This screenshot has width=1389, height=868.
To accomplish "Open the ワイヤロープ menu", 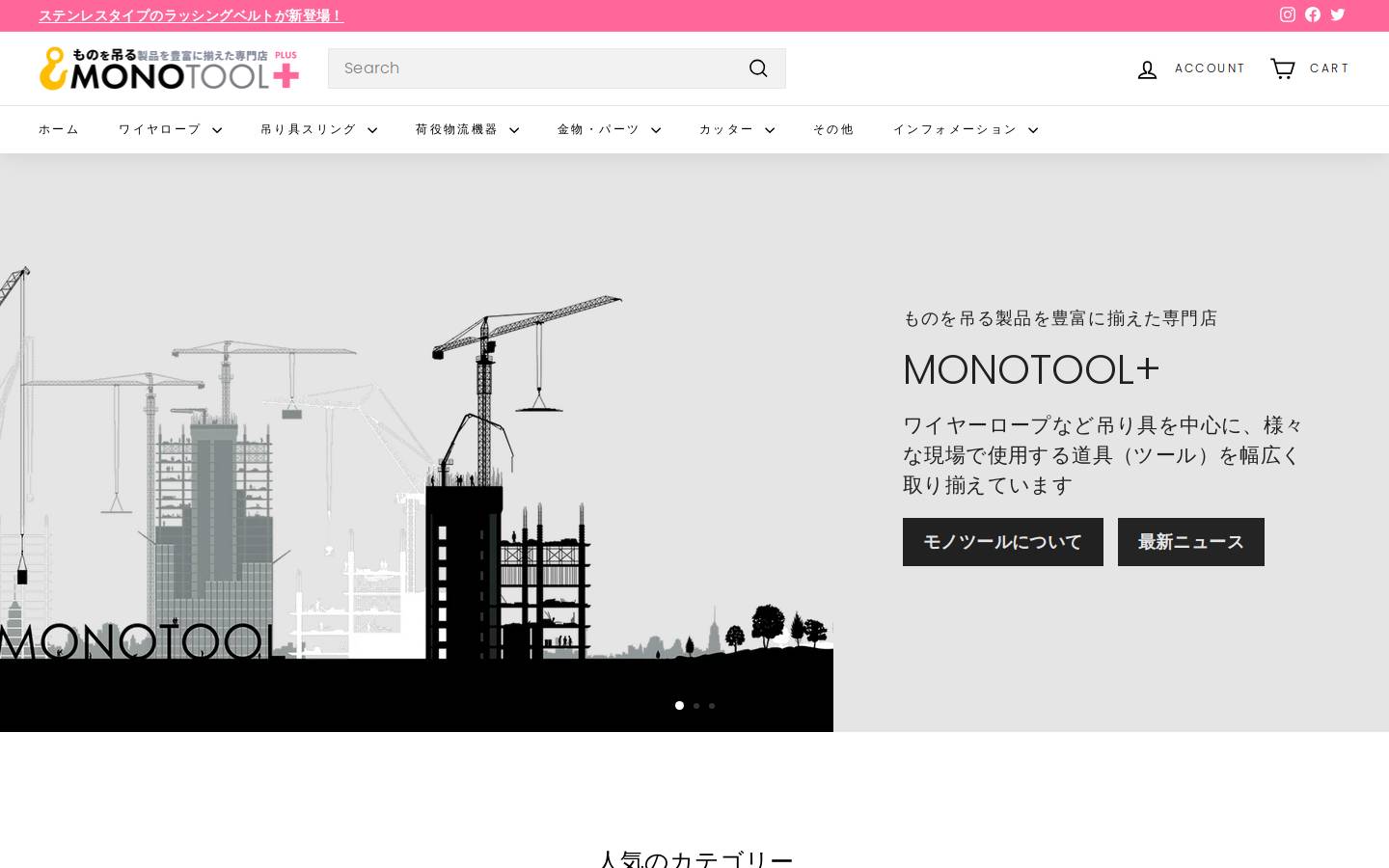I will pos(159,129).
